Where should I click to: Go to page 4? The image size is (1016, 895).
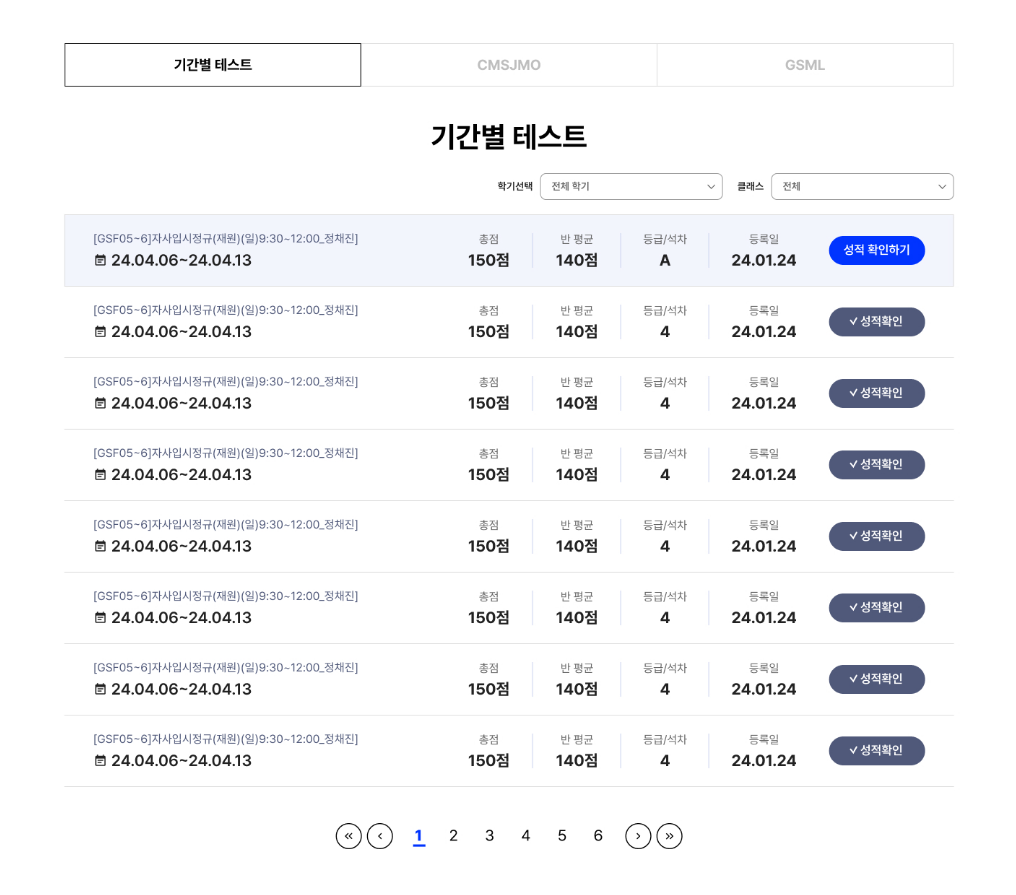click(525, 835)
